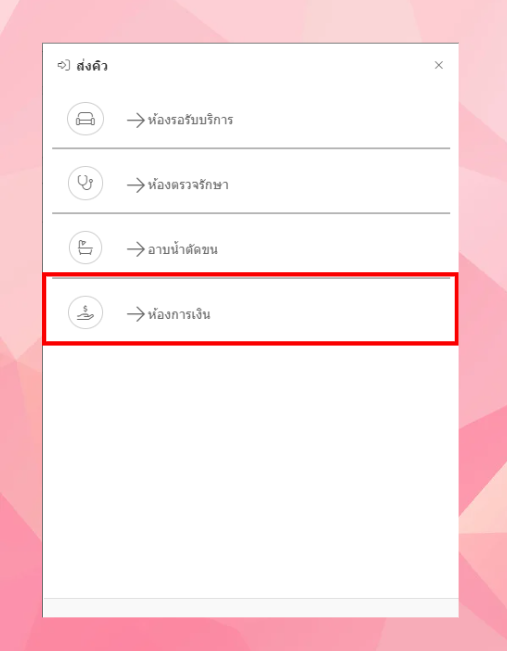
Task: Click the bathtub grooming icon
Action: coord(86,248)
